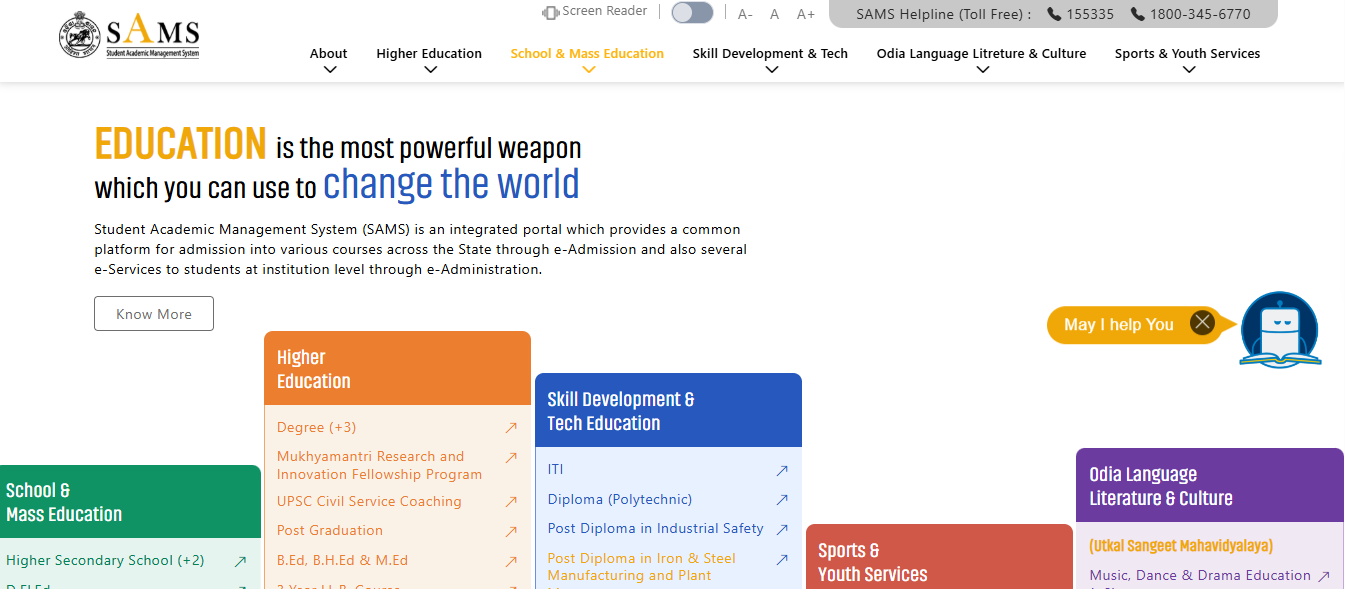Open Odia Language Litreture & Culture menu
Image resolution: width=1345 pixels, height=589 pixels.
coord(981,54)
